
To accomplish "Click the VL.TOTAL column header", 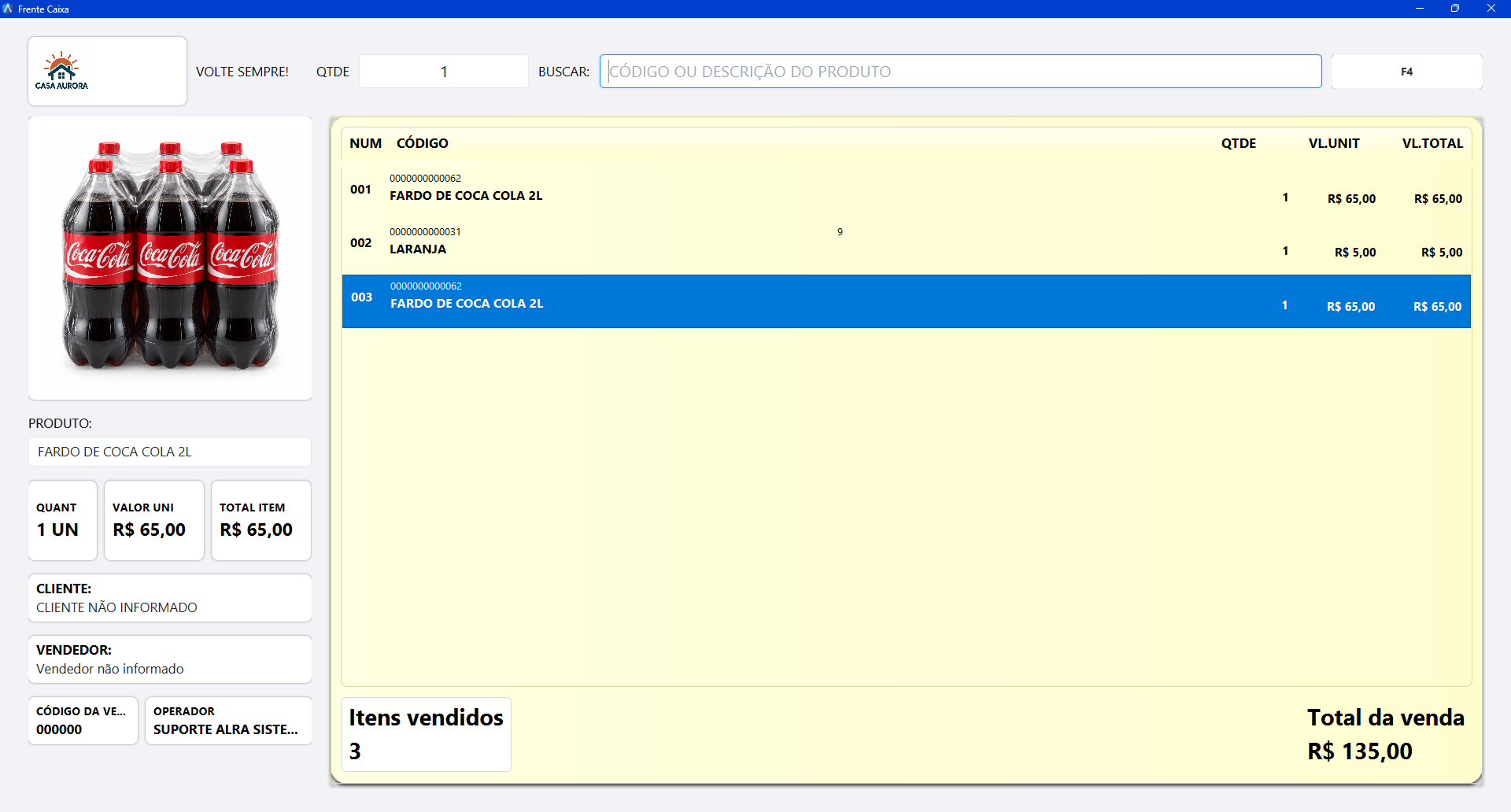I will click(x=1432, y=143).
